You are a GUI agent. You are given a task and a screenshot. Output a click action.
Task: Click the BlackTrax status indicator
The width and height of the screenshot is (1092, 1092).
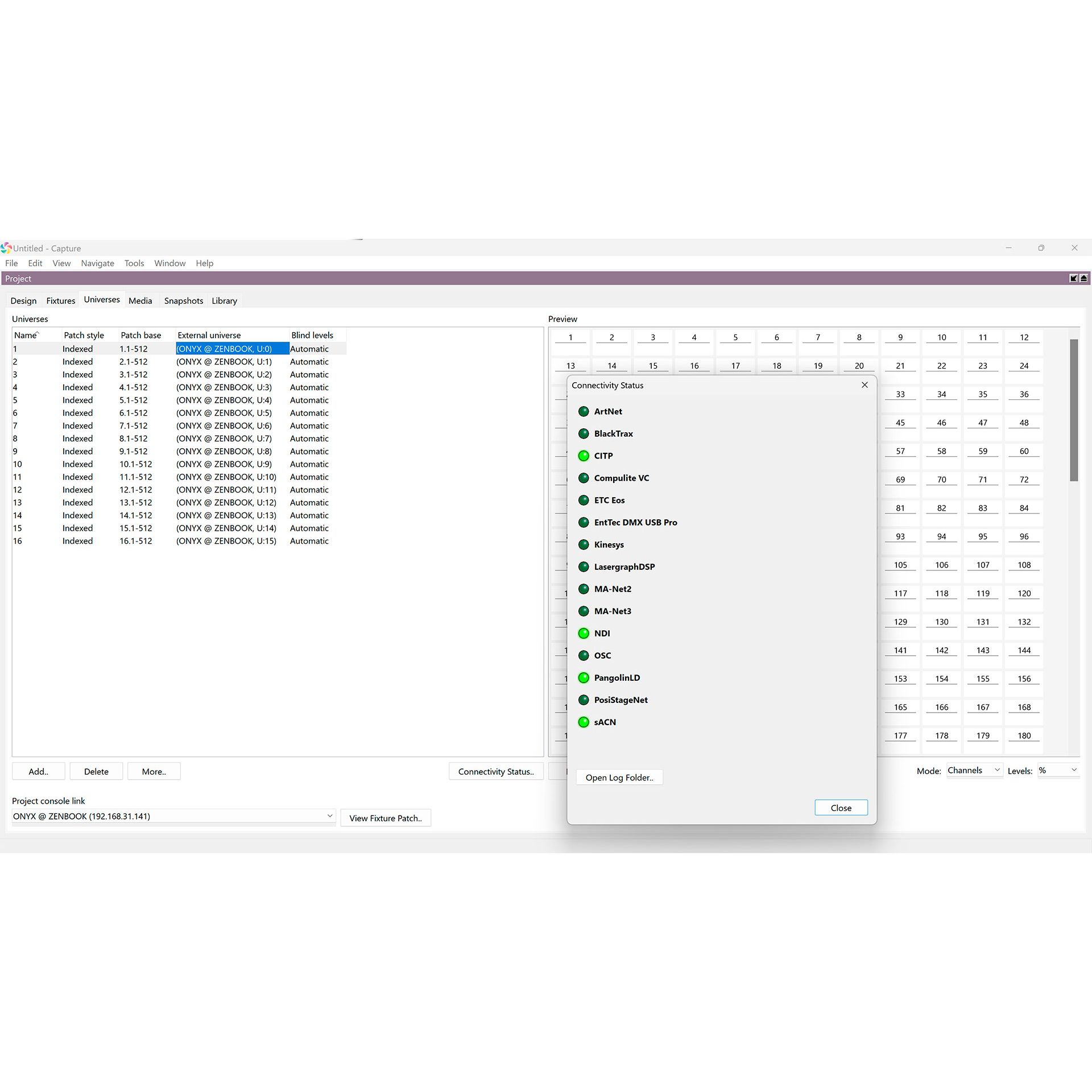point(583,433)
